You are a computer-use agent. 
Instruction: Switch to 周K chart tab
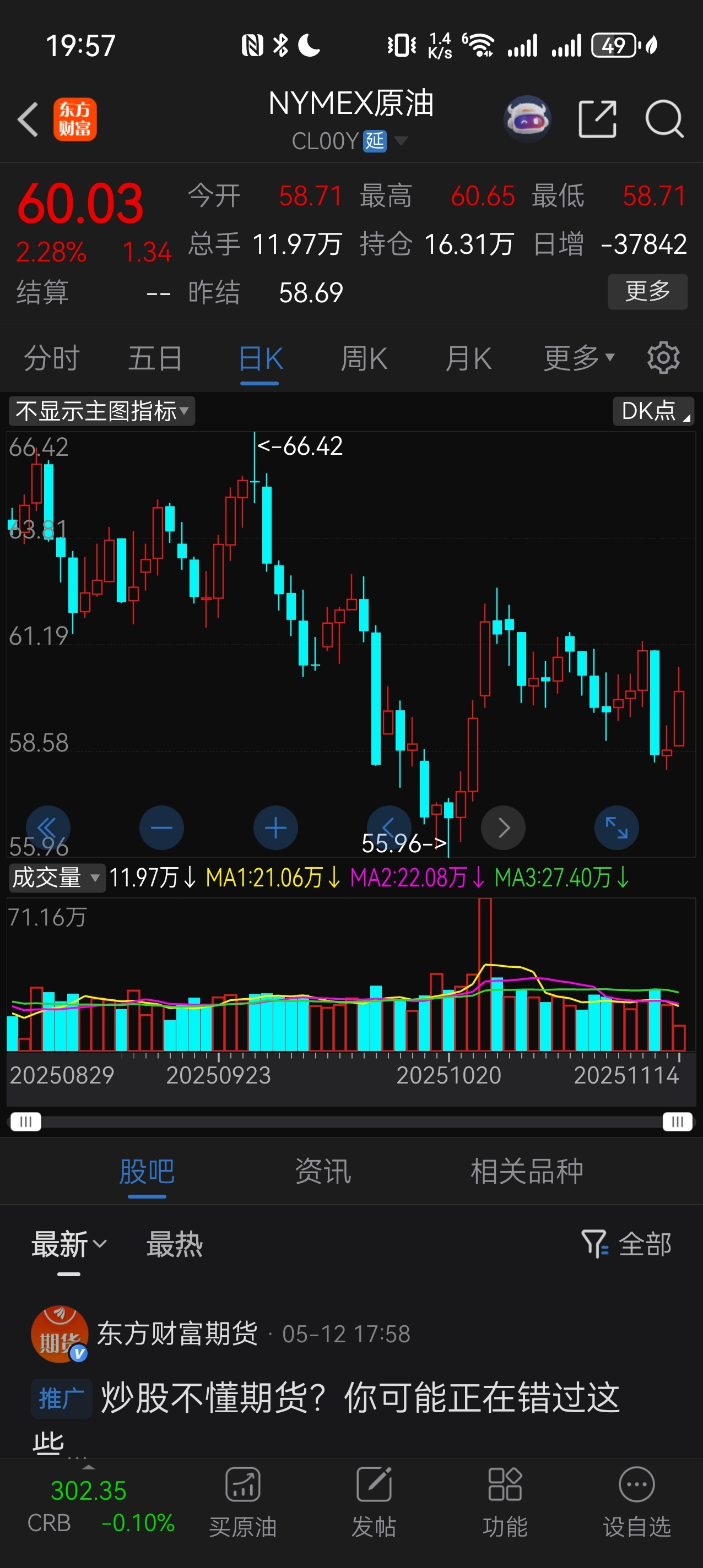pos(364,358)
